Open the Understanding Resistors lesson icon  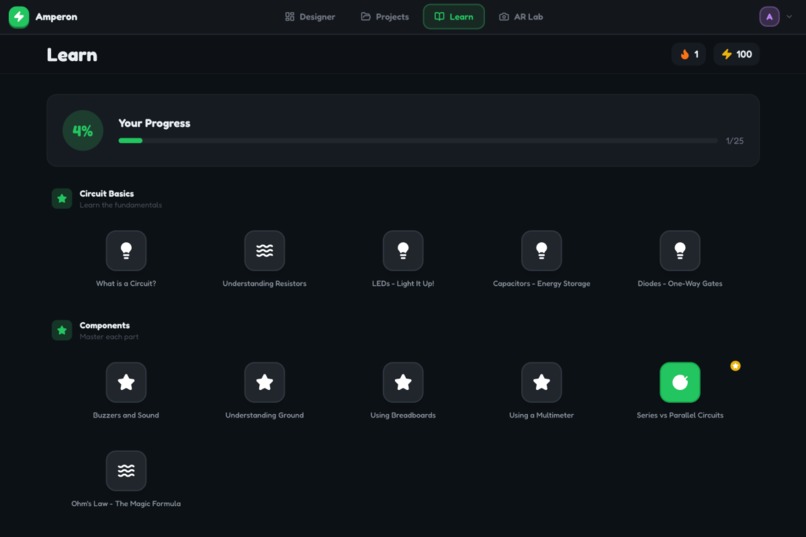[x=265, y=251]
